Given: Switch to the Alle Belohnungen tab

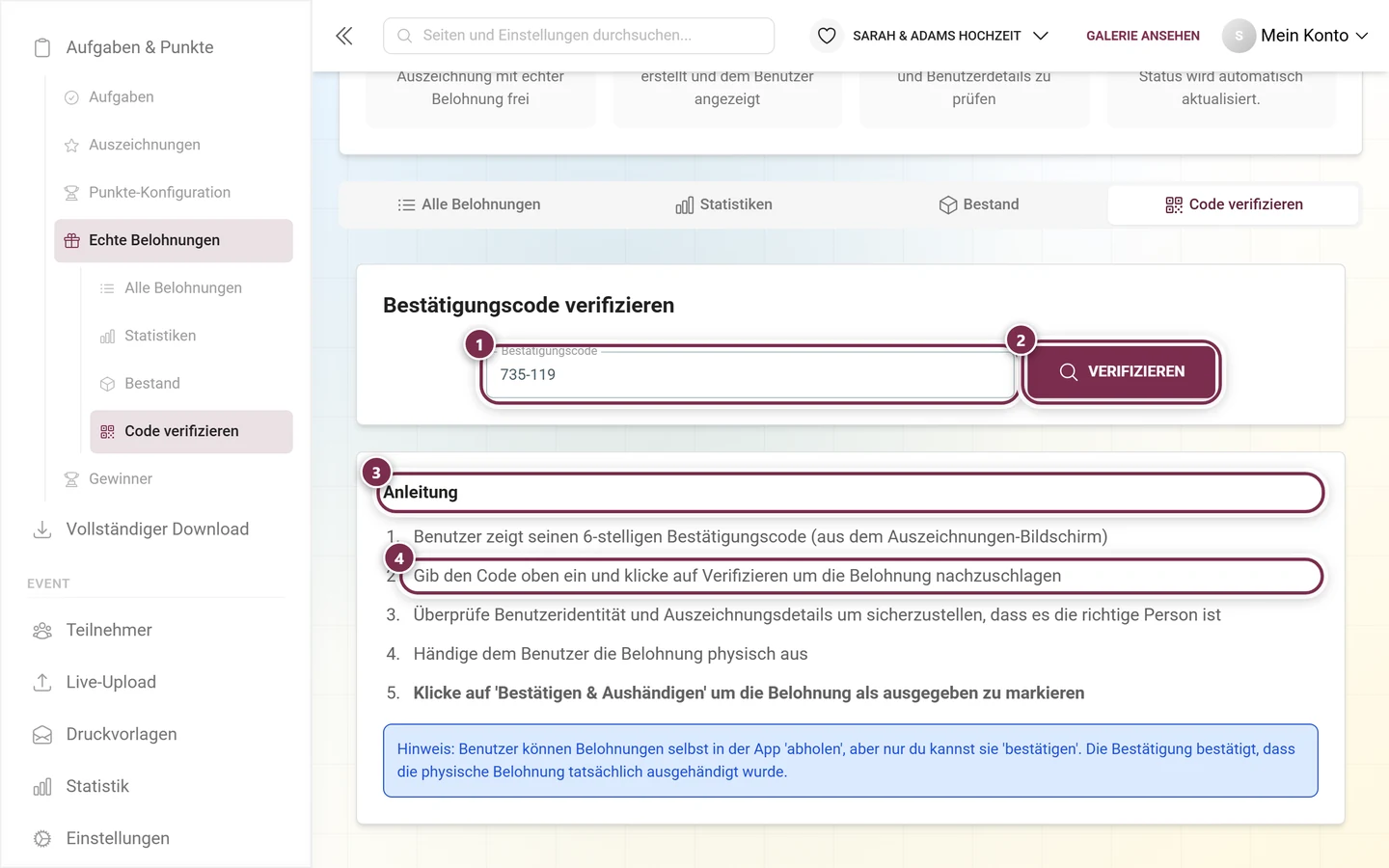Looking at the screenshot, I should [469, 204].
